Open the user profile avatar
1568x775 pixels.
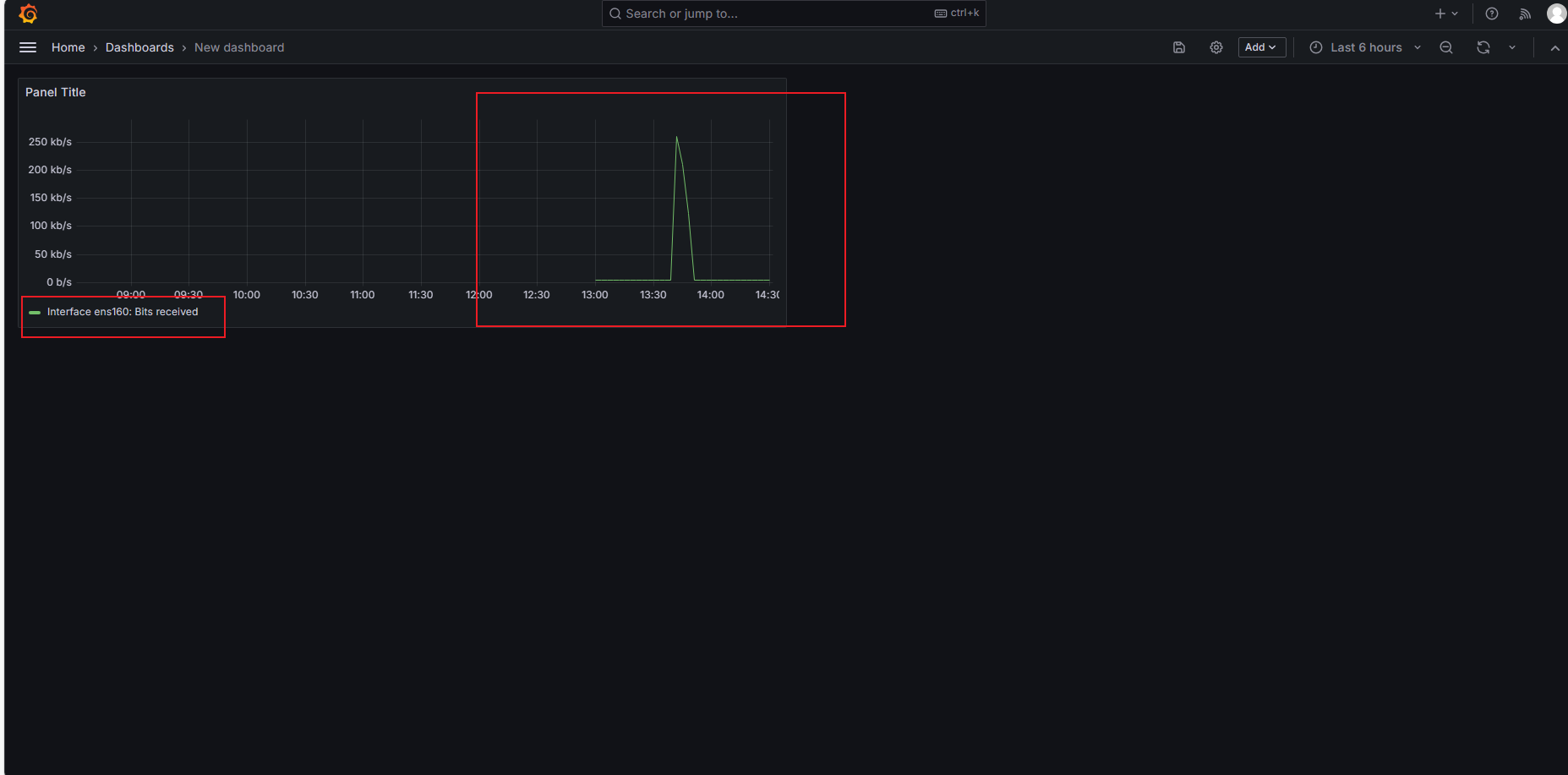coord(1557,14)
